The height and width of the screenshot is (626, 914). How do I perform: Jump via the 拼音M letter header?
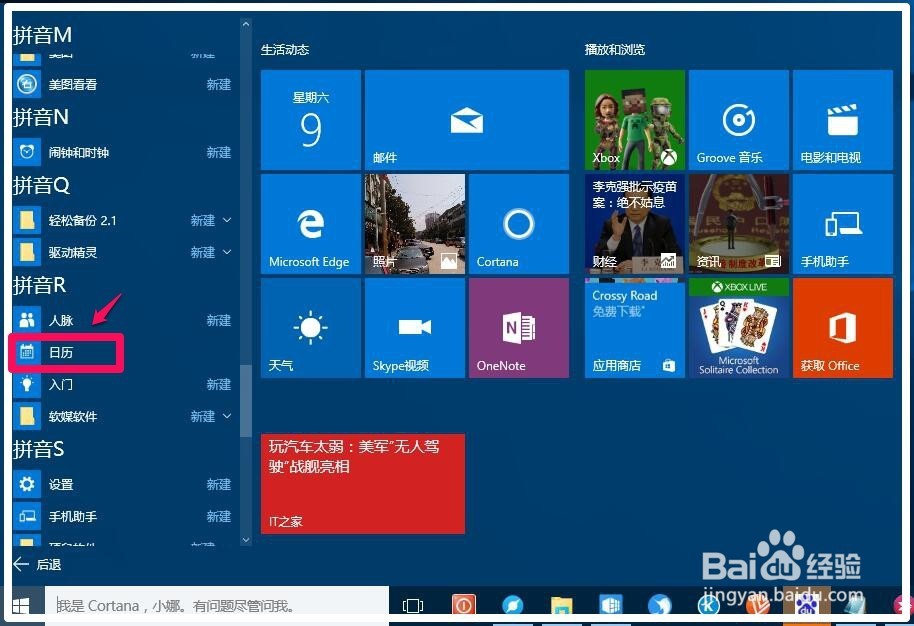[42, 35]
